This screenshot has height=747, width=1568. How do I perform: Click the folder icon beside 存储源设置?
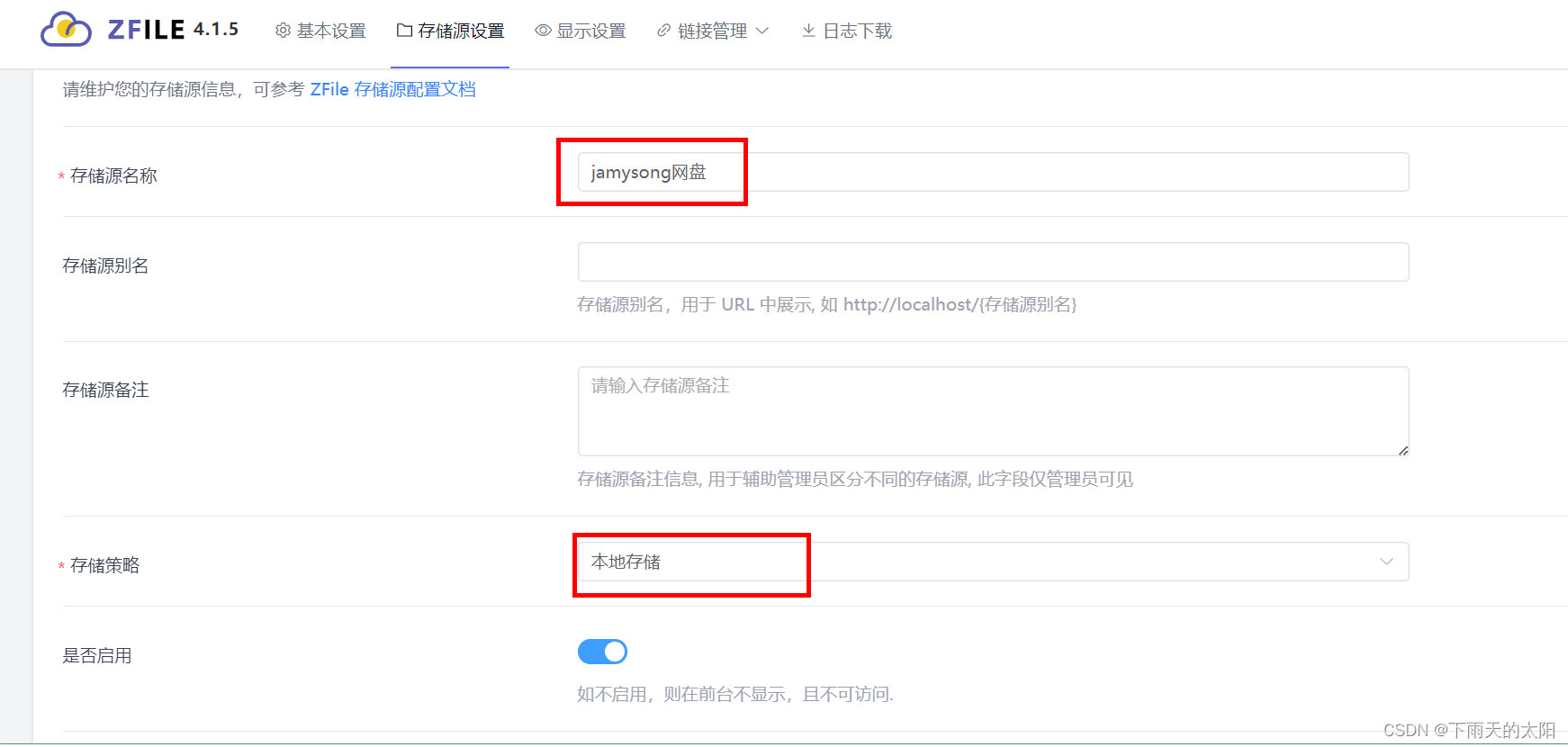(x=404, y=31)
